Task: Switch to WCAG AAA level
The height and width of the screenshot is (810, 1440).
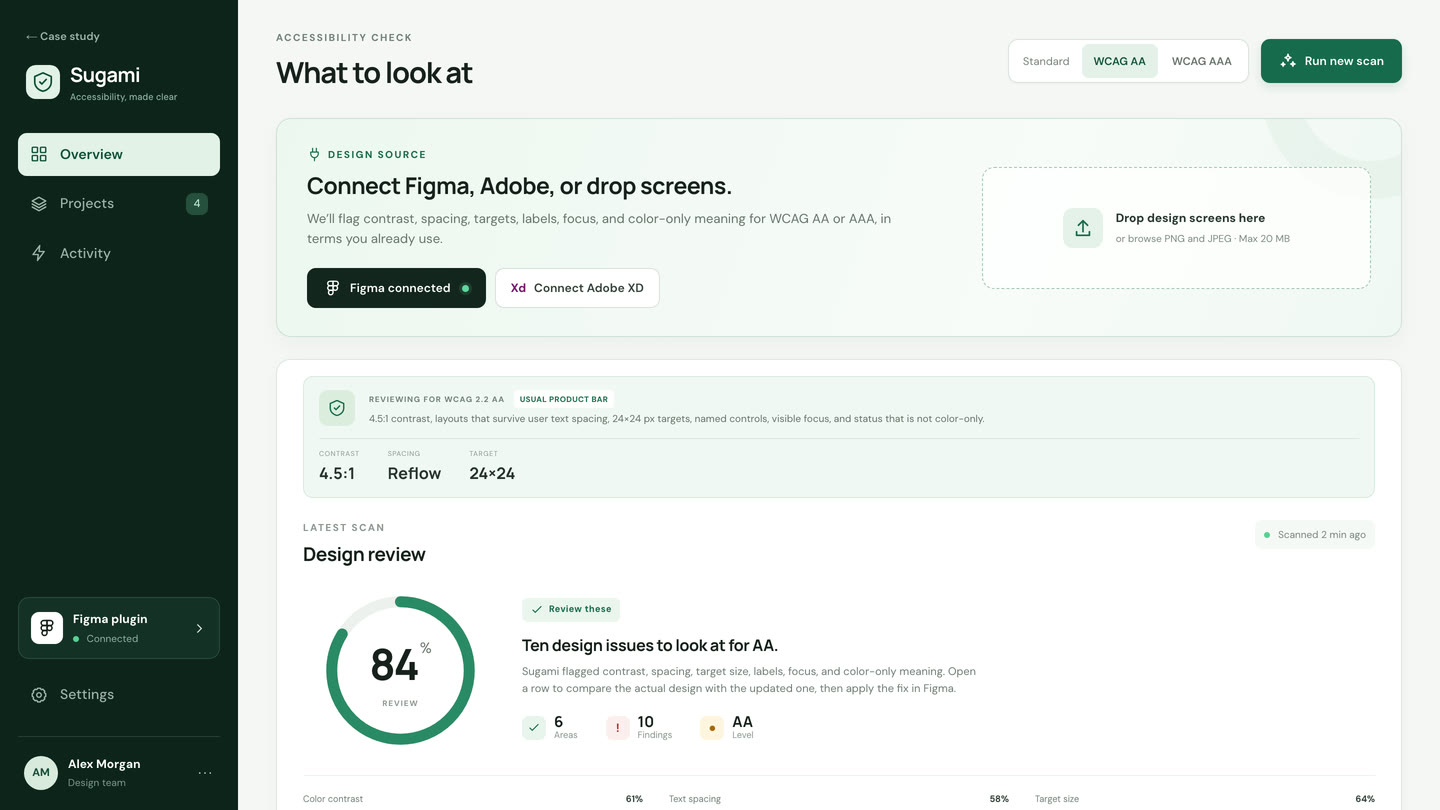Action: coord(1202,61)
